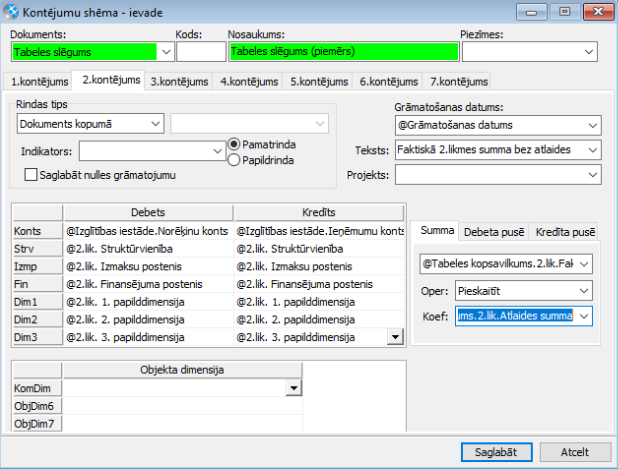Open the Kredīta pusē sub-tab
The width and height of the screenshot is (618, 469).
(565, 232)
